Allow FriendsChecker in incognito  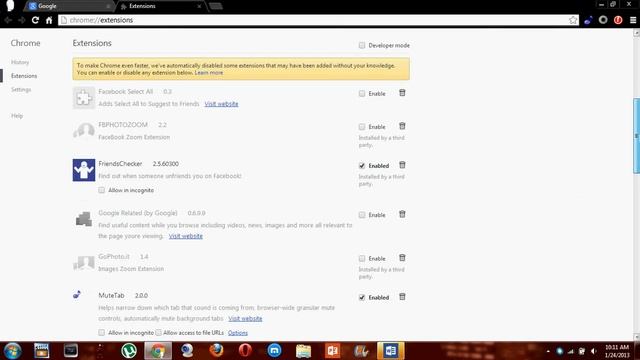point(101,190)
